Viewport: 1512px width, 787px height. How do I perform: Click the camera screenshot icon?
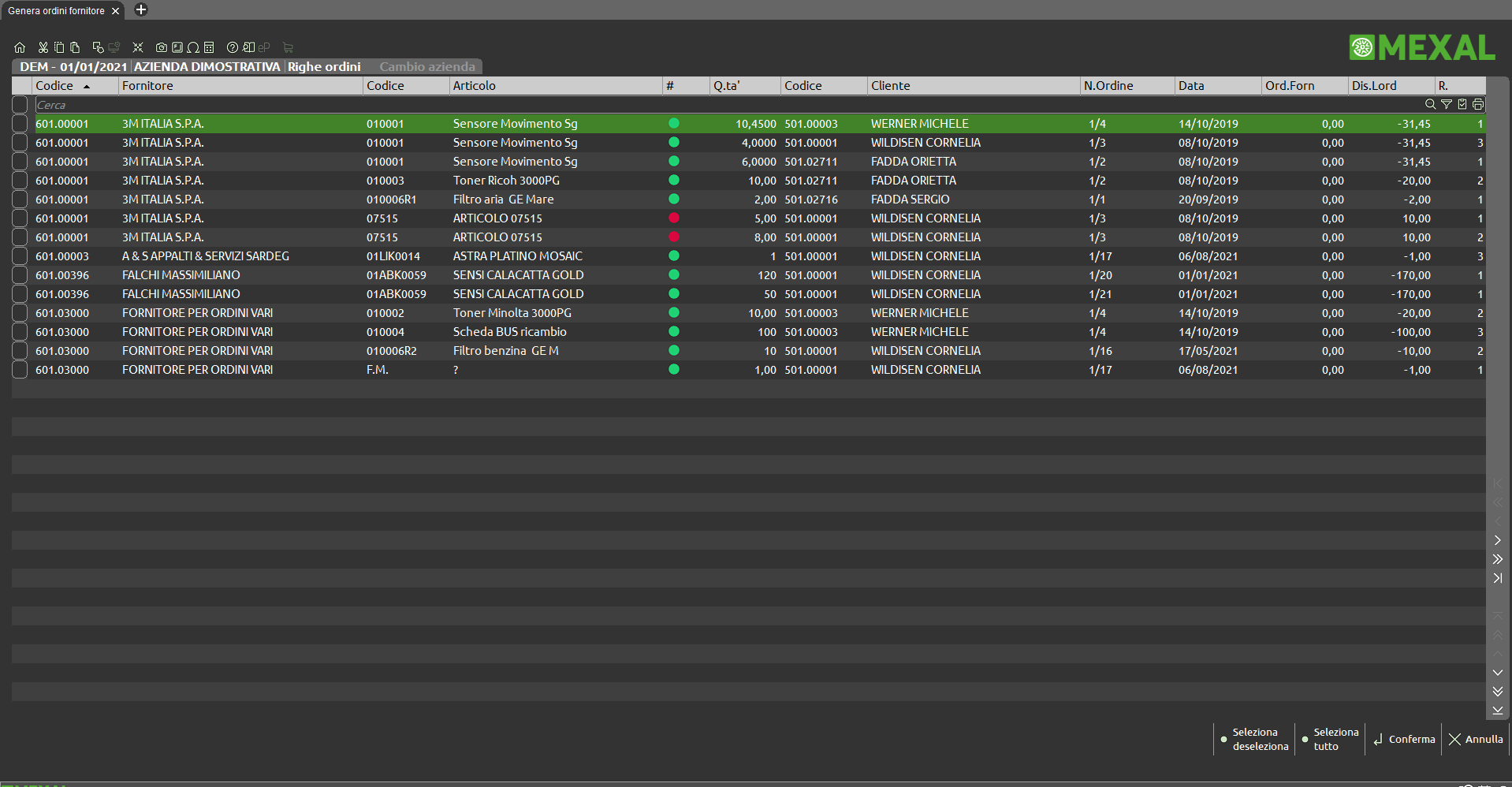coord(161,47)
